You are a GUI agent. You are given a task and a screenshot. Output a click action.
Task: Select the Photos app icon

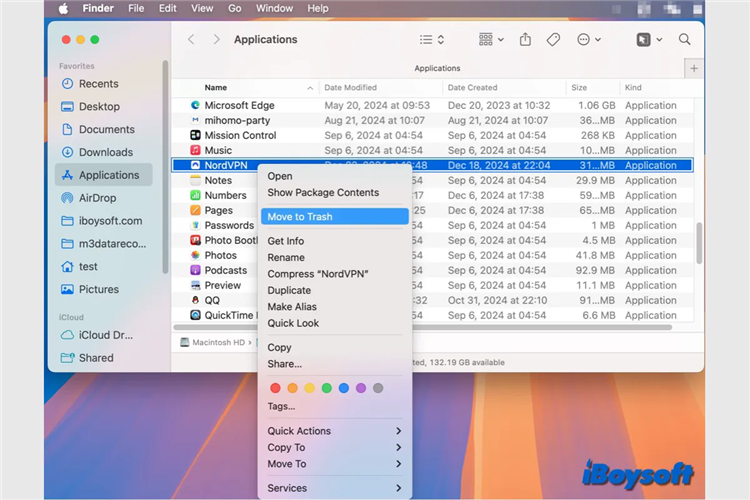pos(195,255)
